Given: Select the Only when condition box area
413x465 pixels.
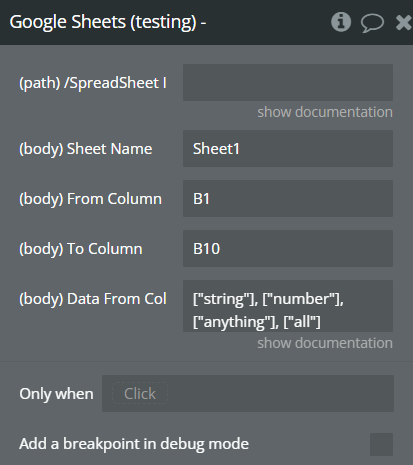Looking at the screenshot, I should click(248, 393).
